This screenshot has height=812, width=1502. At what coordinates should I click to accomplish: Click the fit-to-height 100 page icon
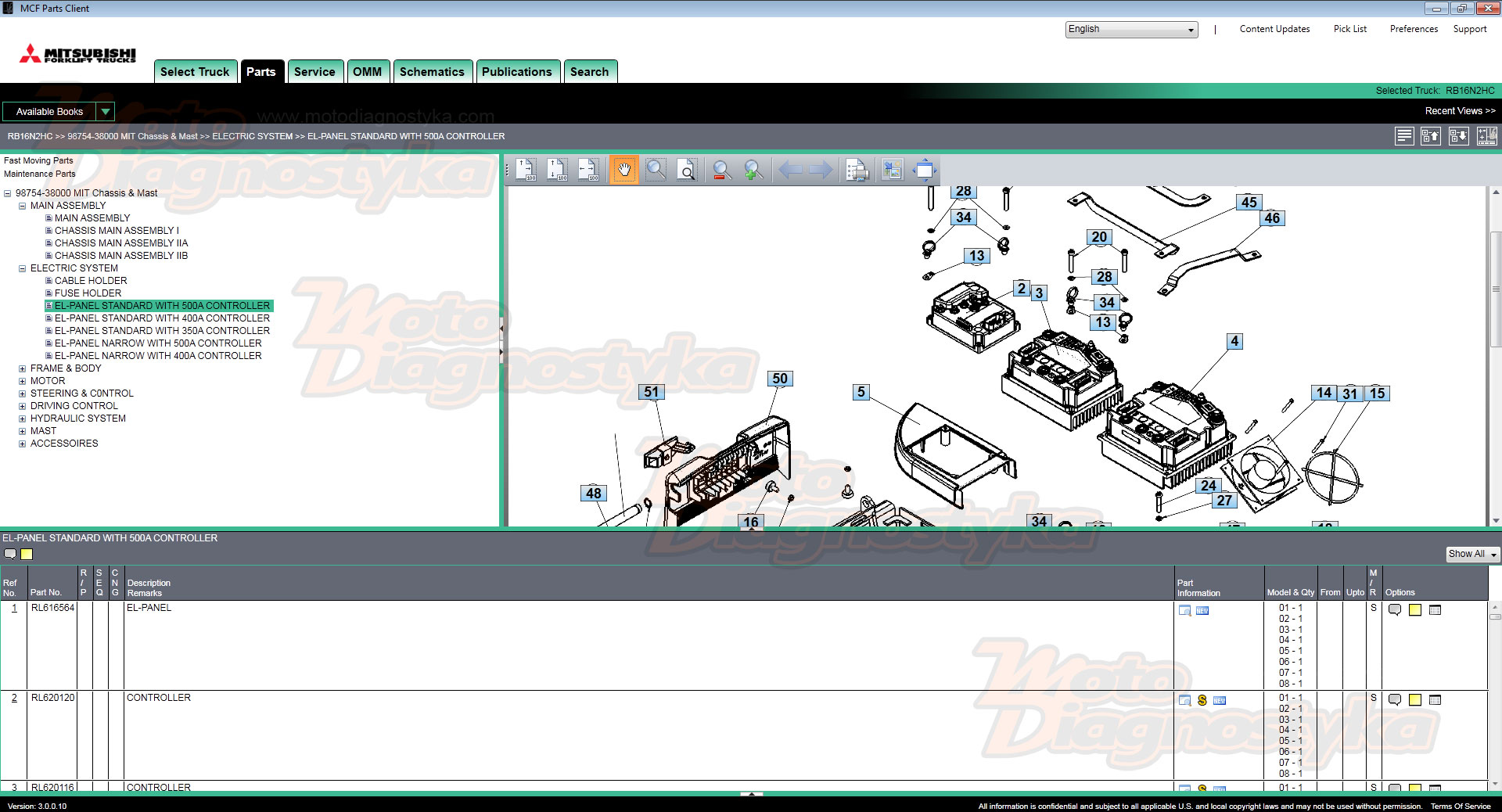pos(556,170)
